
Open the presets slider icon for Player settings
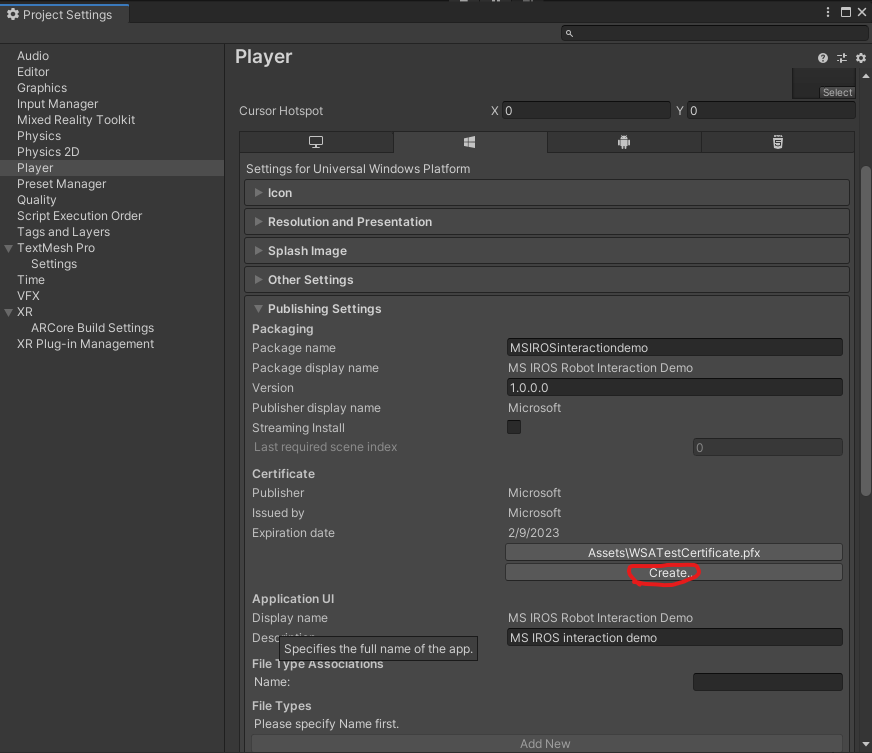click(x=841, y=58)
